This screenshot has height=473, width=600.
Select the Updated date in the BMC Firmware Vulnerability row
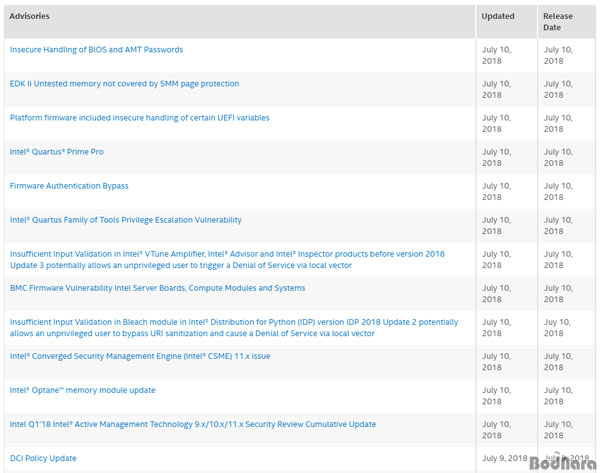[x=497, y=294]
